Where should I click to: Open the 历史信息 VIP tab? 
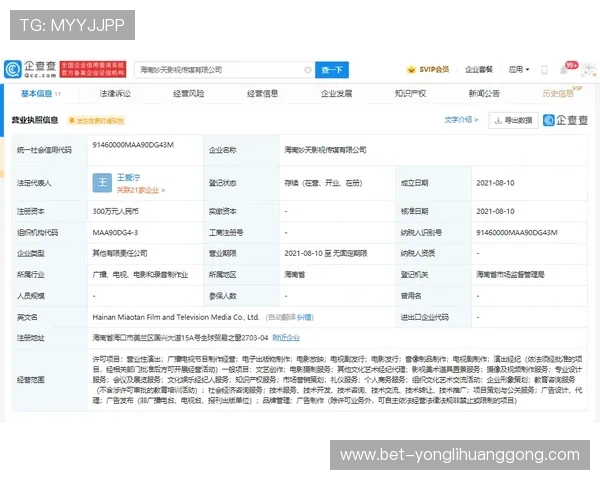pyautogui.click(x=561, y=93)
